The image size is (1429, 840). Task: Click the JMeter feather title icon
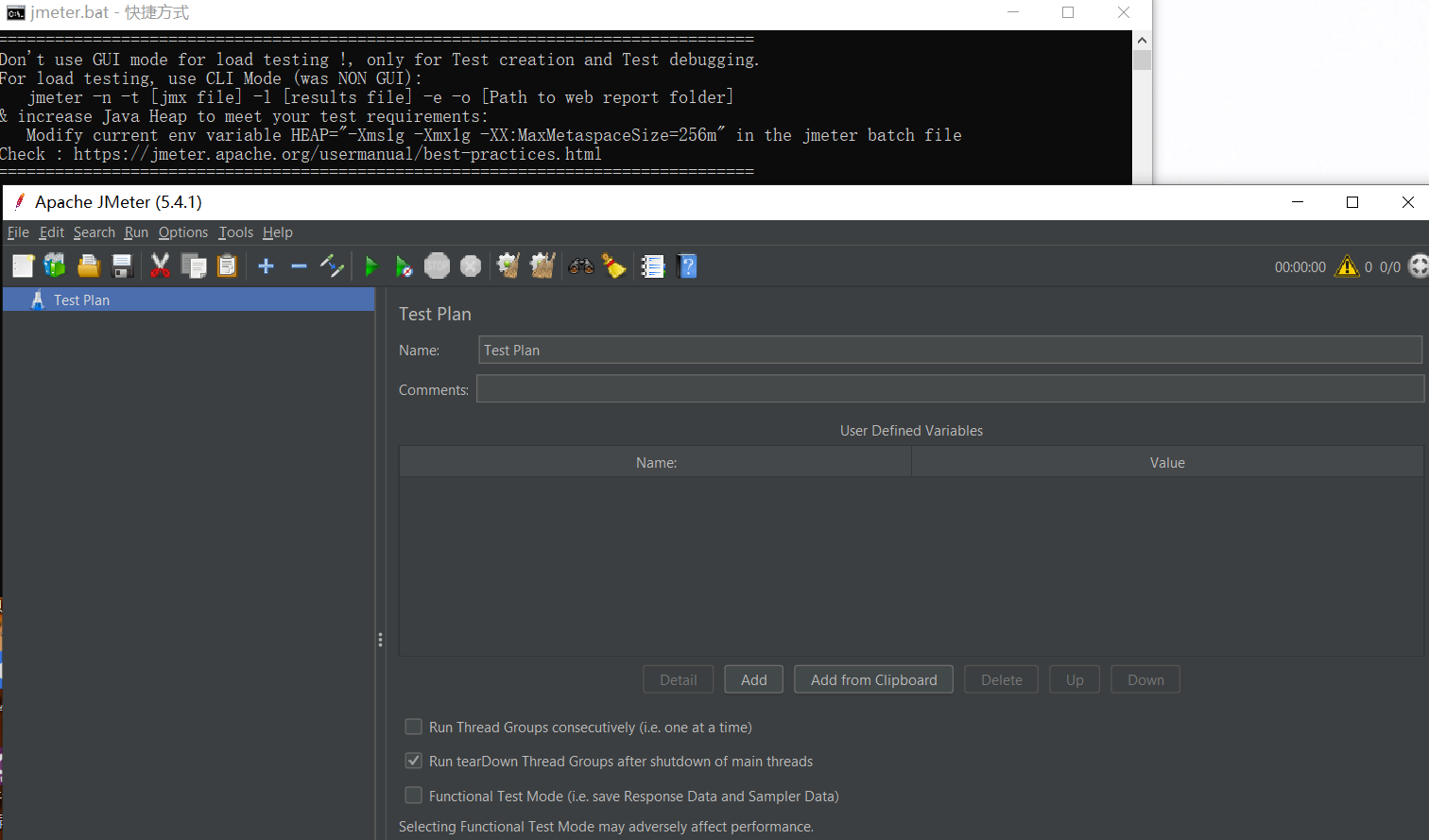(19, 201)
